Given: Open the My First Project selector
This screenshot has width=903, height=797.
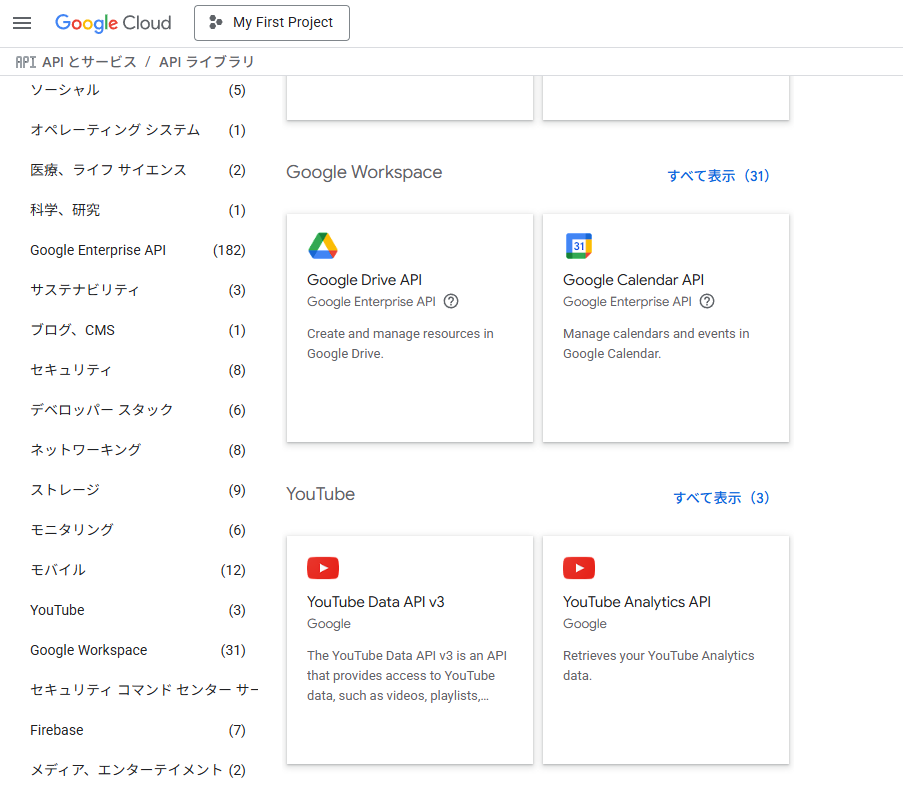Looking at the screenshot, I should click(272, 23).
